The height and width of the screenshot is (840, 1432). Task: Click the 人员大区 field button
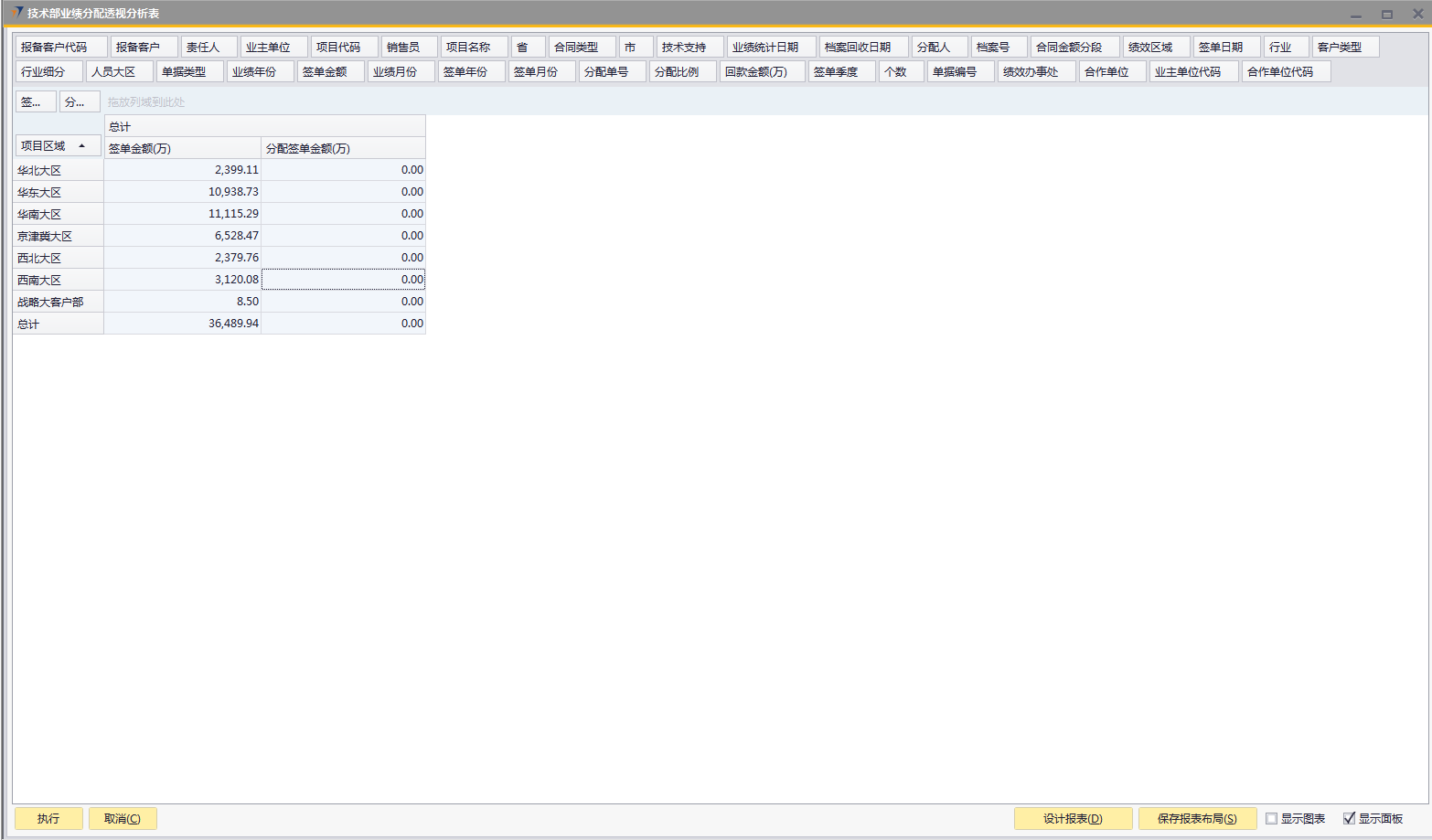[118, 71]
